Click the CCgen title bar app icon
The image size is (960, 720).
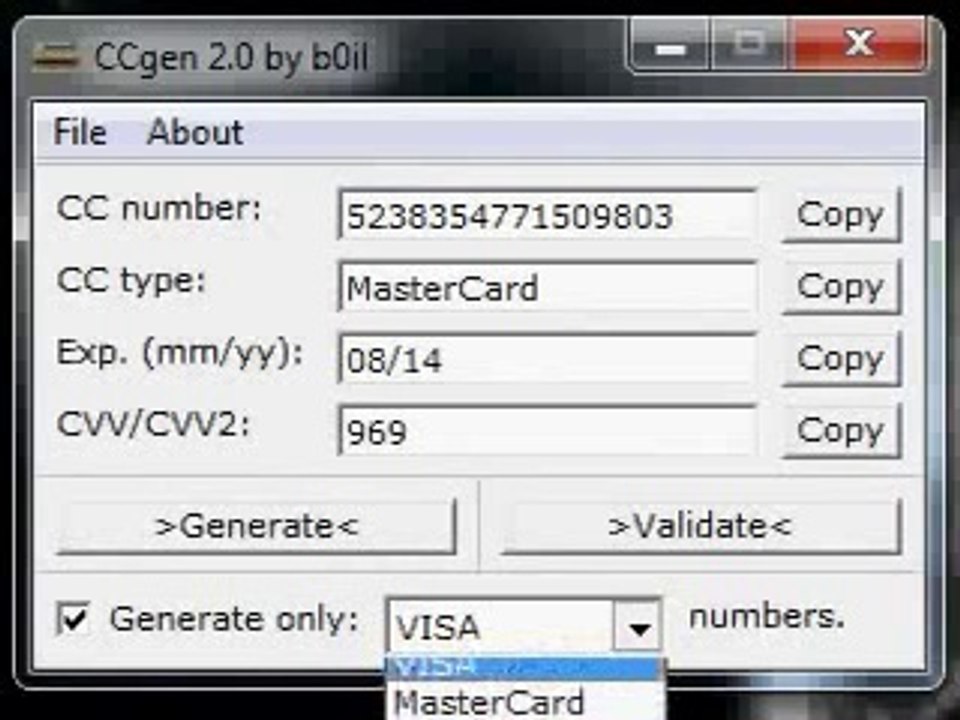pos(55,57)
